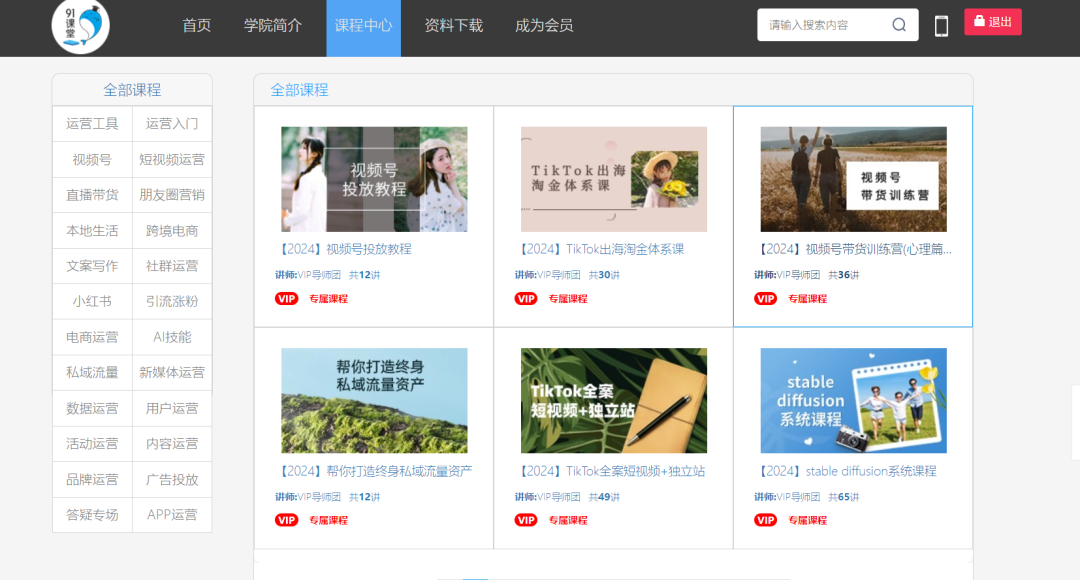
Task: Click the 共65讲 lesson count text
Action: [x=844, y=497]
